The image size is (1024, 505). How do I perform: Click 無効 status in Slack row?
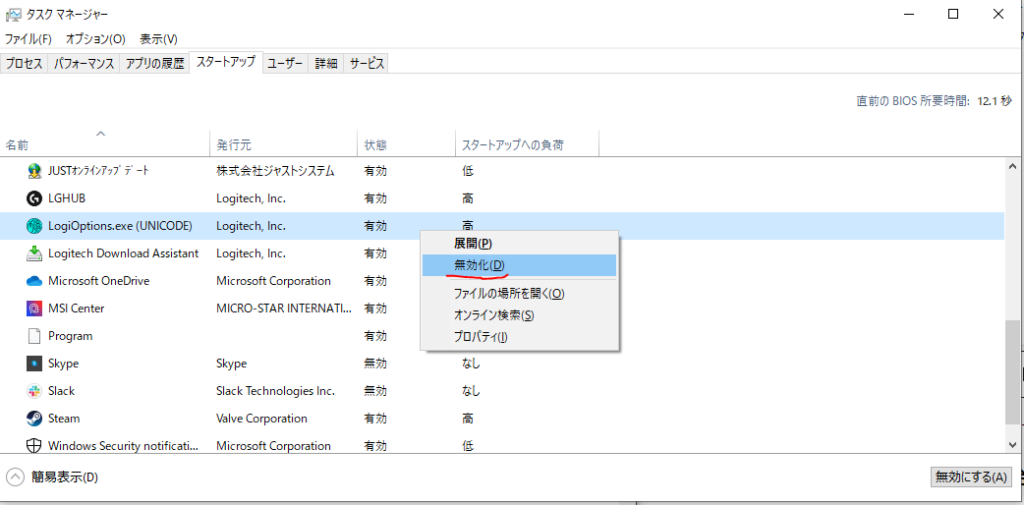(376, 391)
